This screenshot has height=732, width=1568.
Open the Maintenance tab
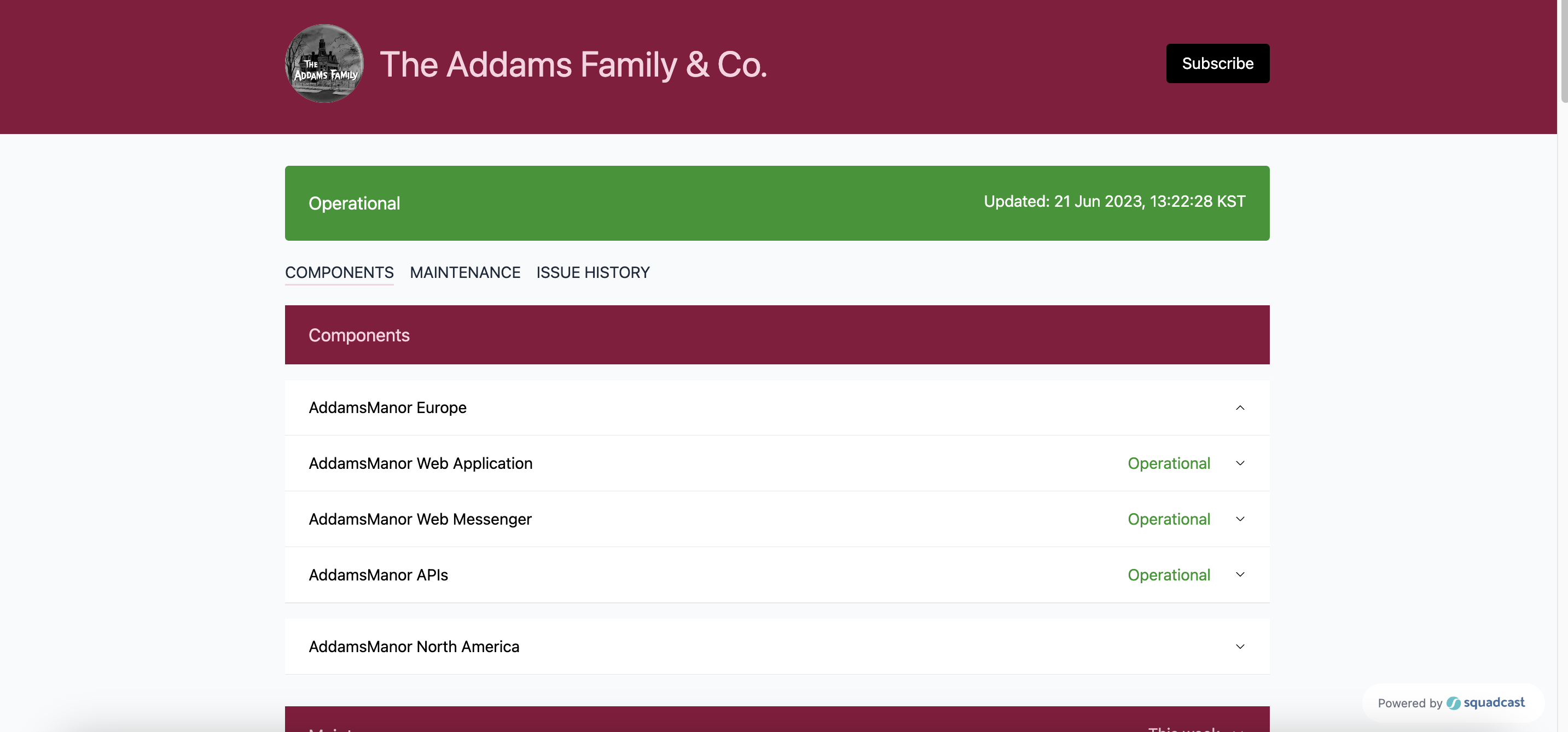coord(465,272)
